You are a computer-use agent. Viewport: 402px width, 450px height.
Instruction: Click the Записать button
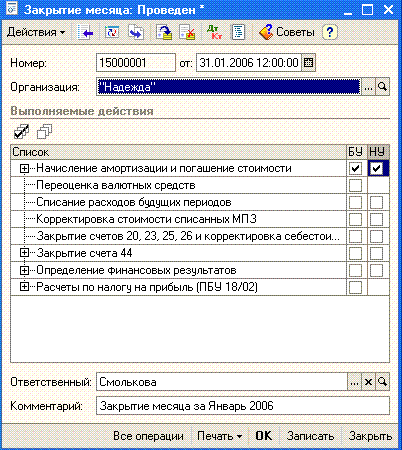tap(310, 436)
